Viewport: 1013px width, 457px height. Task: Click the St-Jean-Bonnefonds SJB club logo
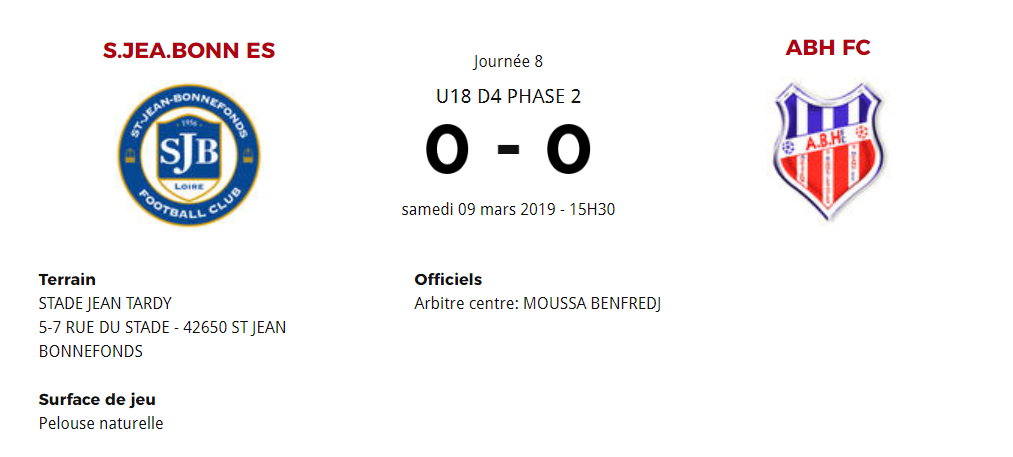tap(188, 153)
